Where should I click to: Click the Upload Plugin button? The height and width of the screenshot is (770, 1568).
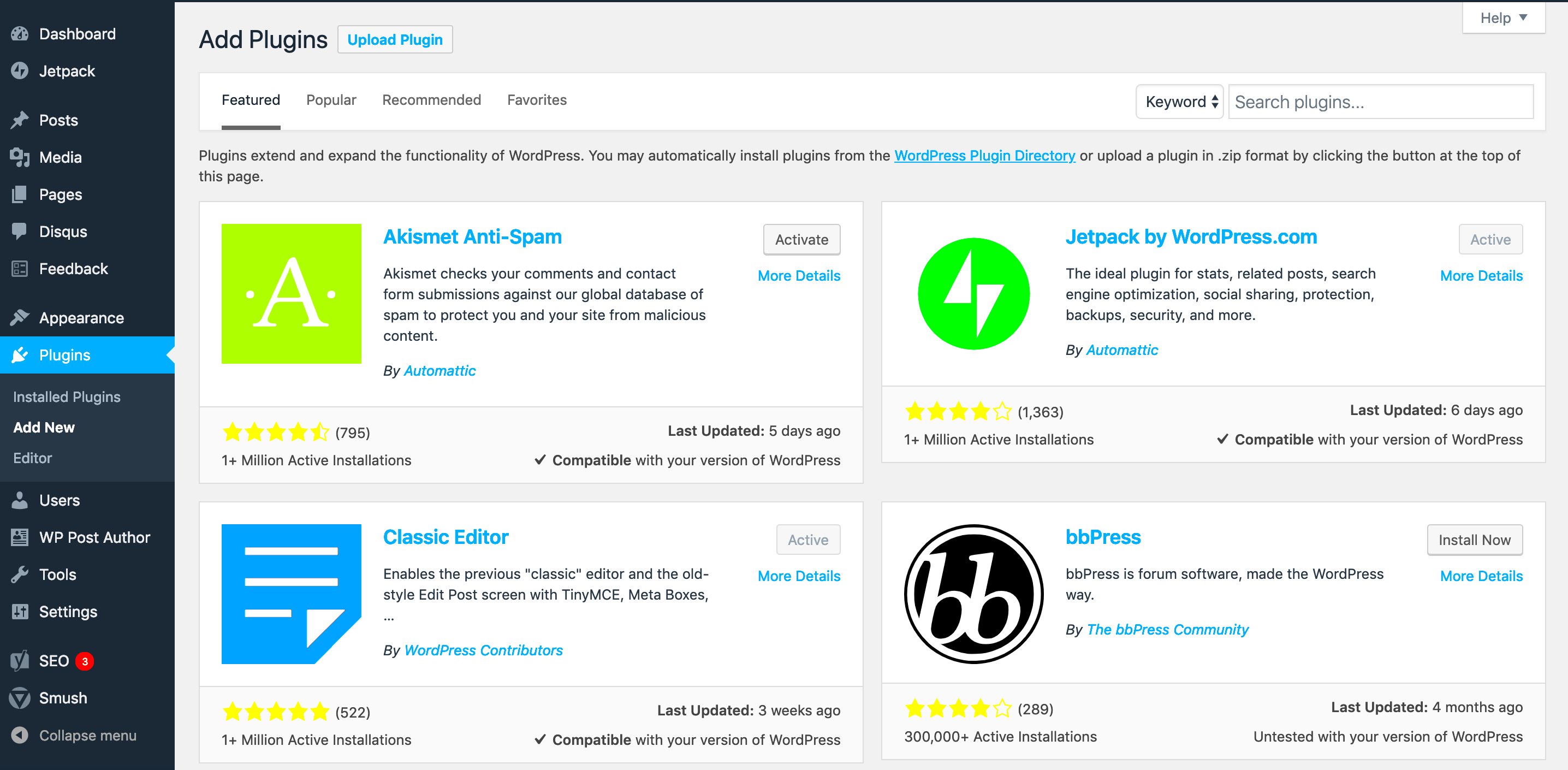tap(395, 39)
